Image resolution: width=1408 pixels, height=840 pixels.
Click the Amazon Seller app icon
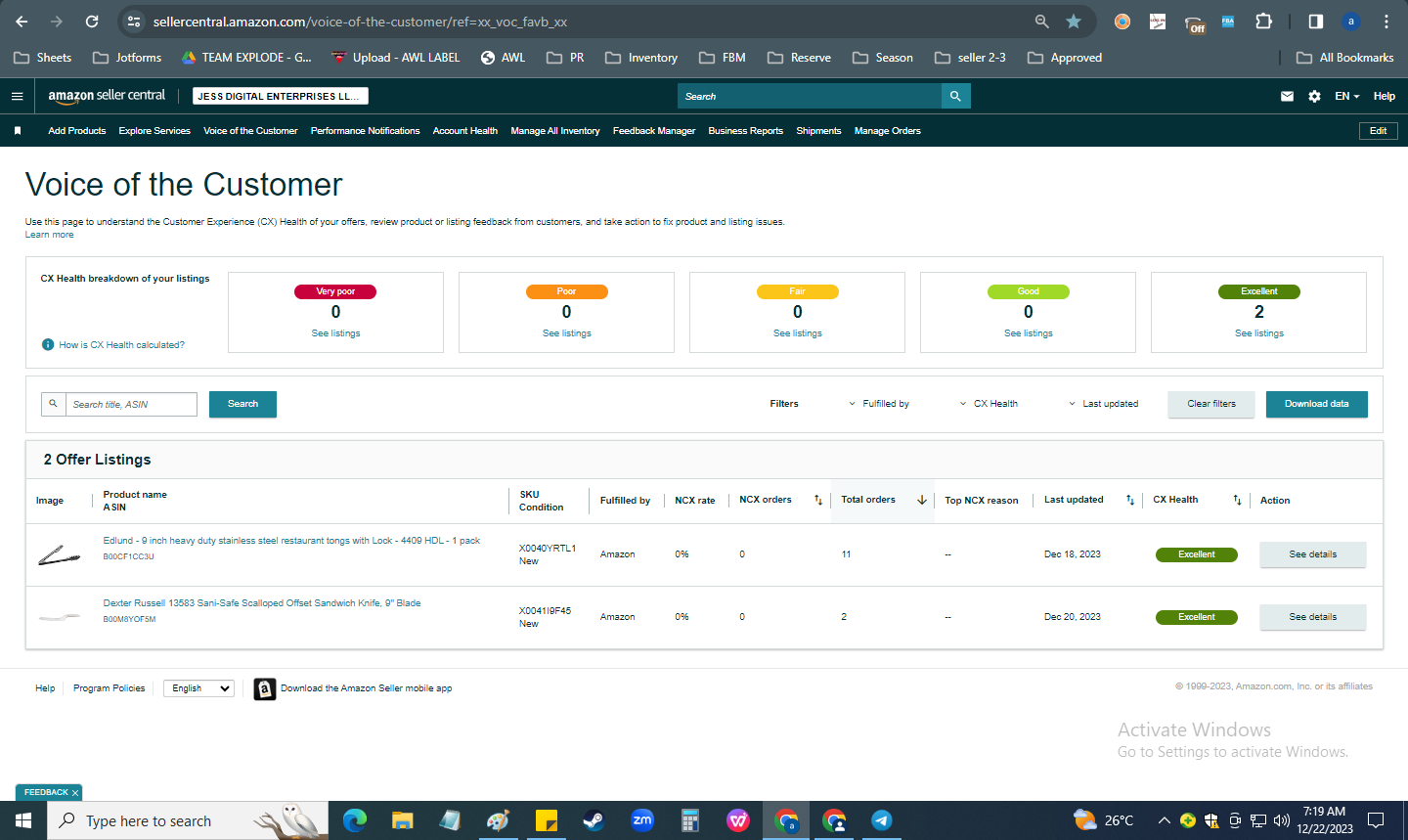coord(264,688)
